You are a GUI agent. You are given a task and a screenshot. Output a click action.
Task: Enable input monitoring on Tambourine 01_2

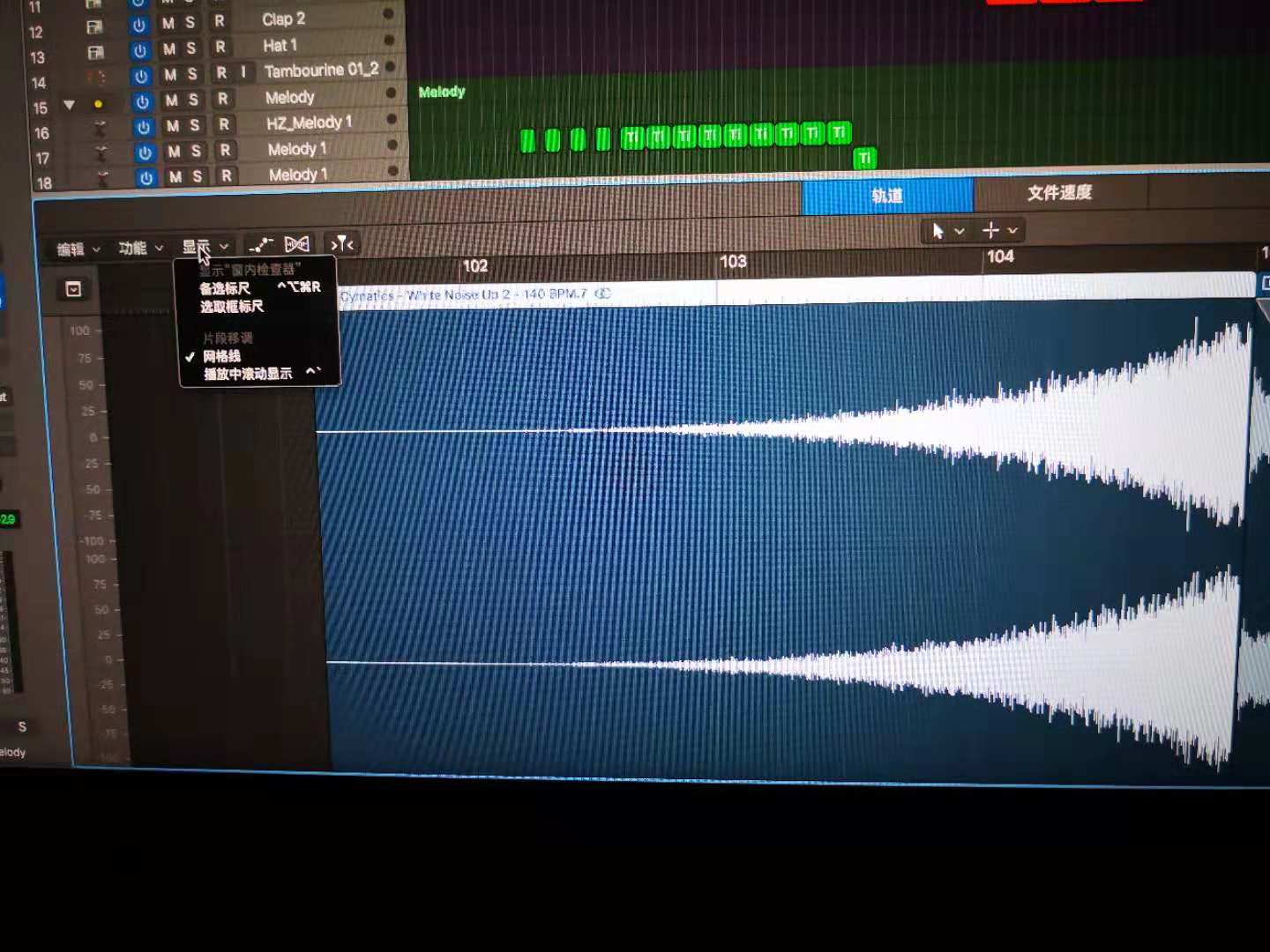click(x=243, y=71)
